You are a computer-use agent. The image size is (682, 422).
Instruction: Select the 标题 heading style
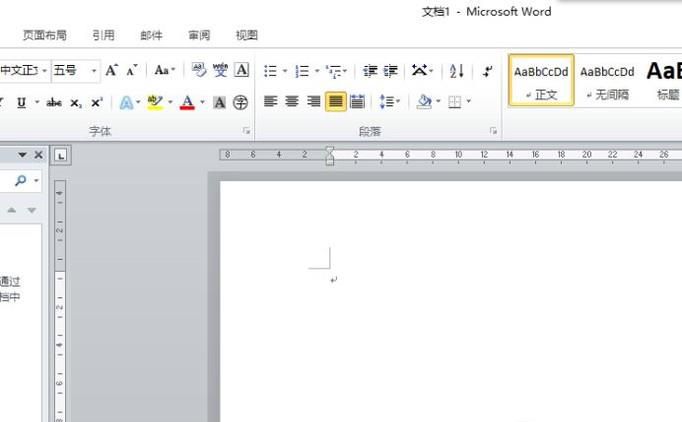[663, 80]
